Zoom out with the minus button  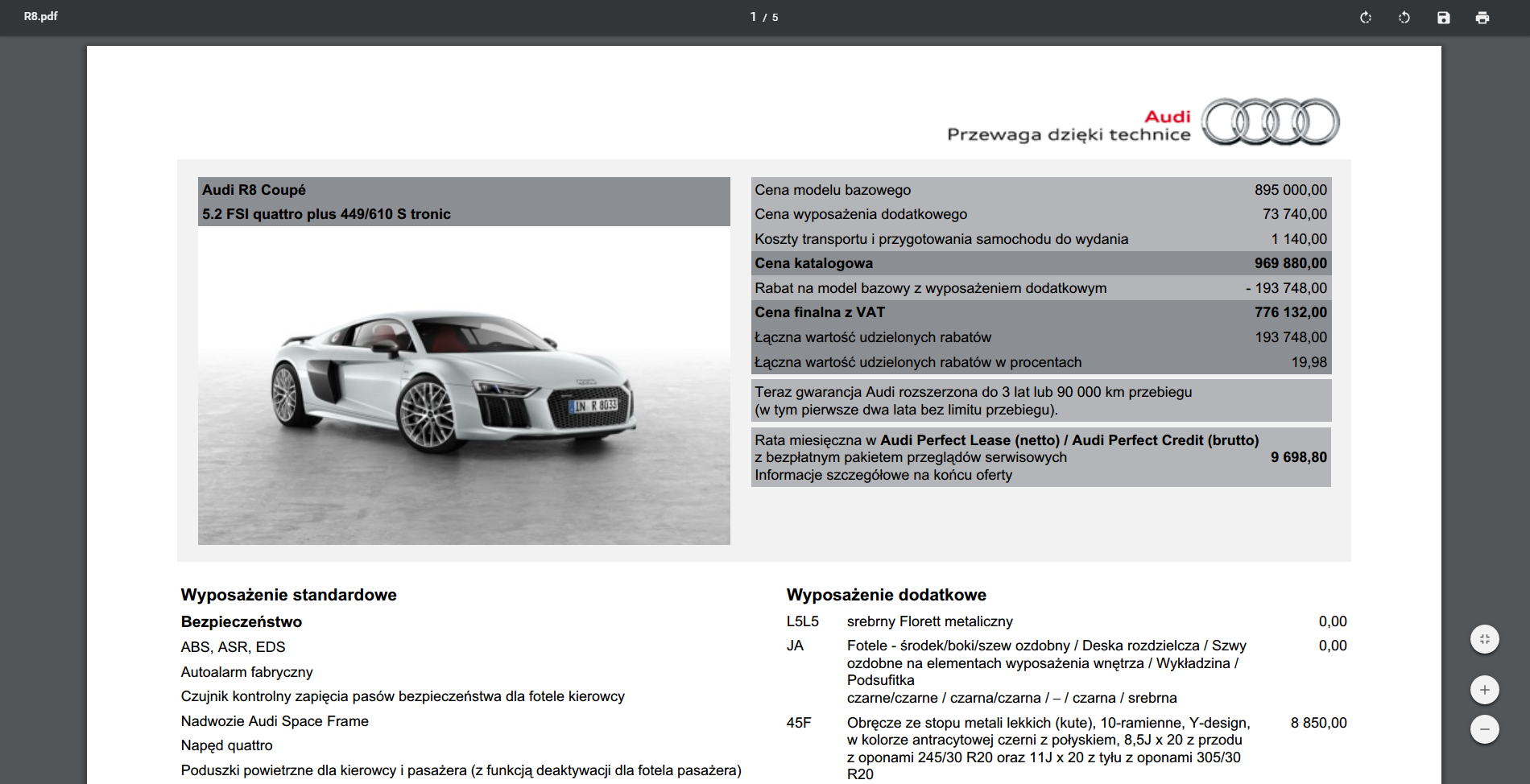point(1485,729)
